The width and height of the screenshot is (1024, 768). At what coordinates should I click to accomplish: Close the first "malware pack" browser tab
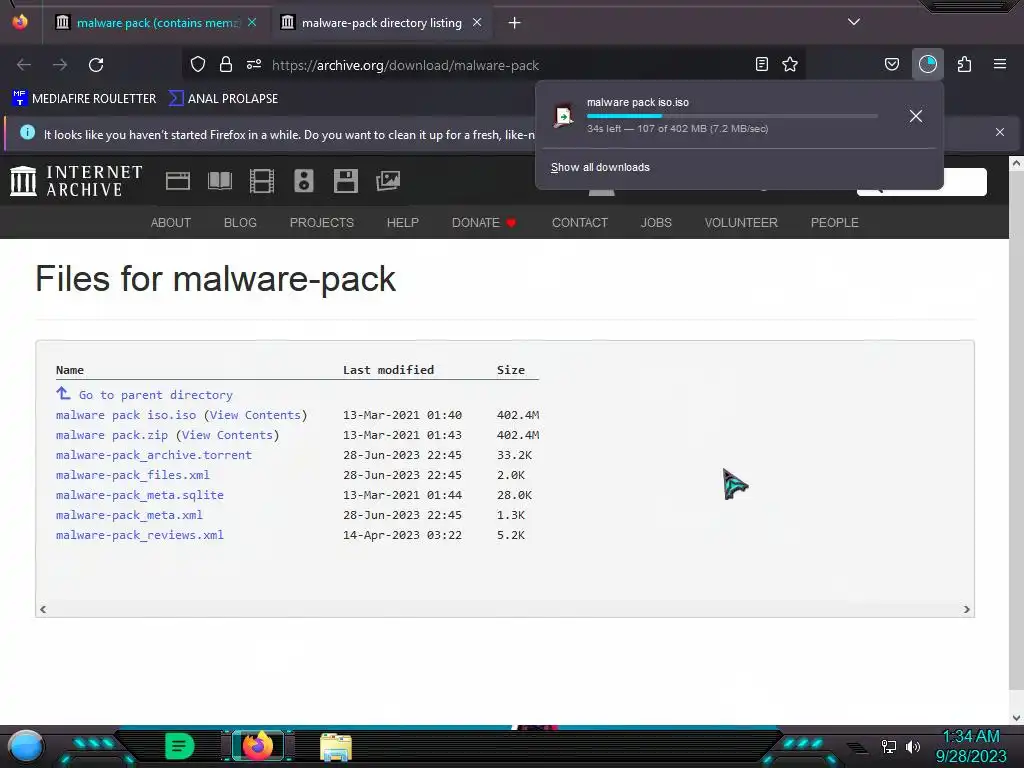(252, 23)
